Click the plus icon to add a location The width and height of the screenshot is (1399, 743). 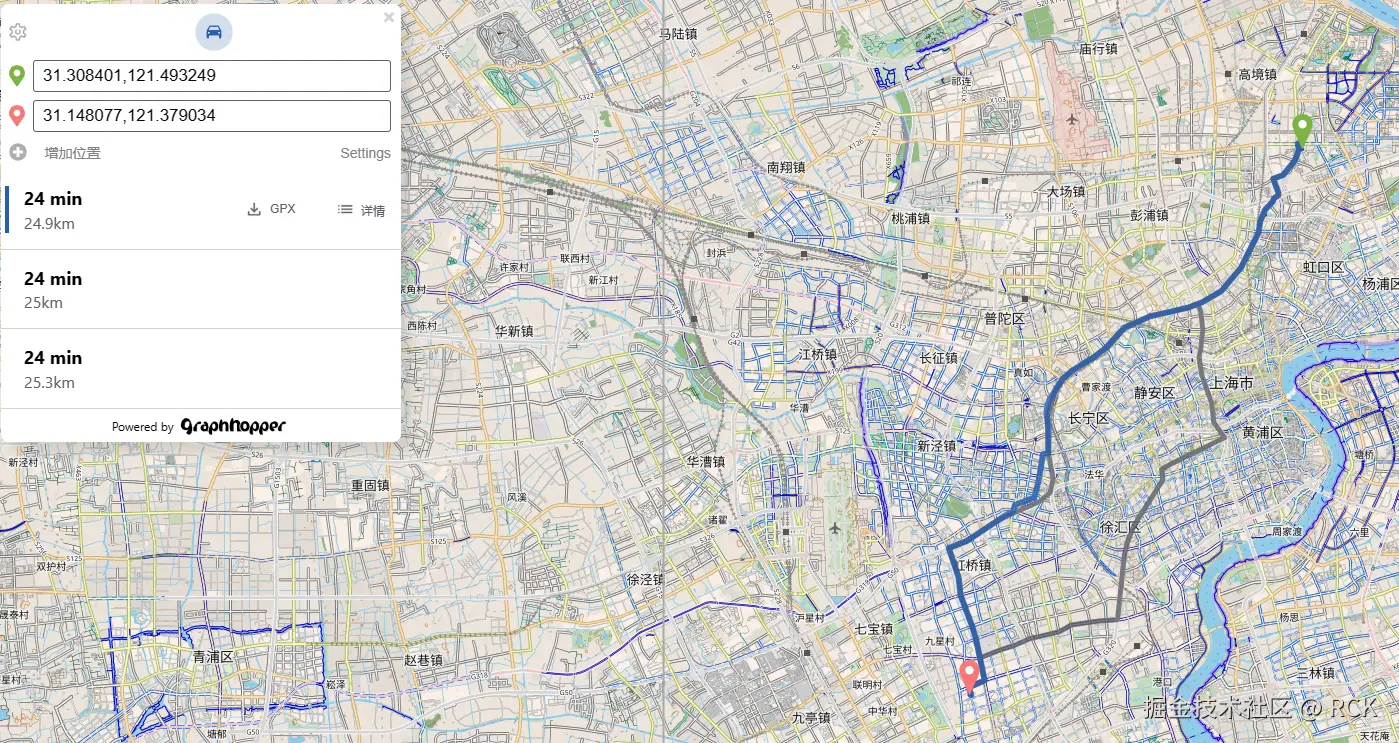point(18,152)
